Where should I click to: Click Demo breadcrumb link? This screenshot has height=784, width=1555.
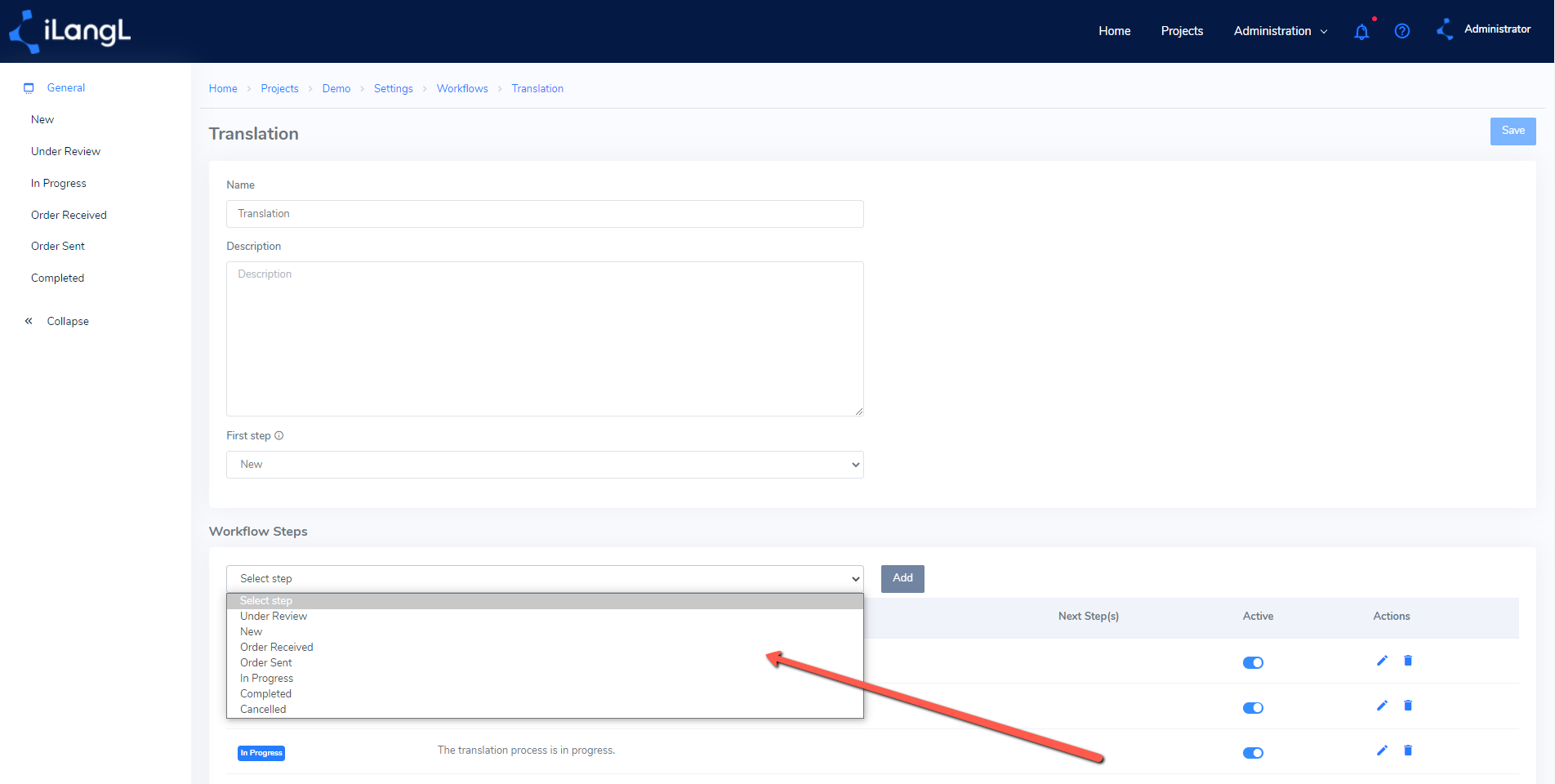(x=336, y=89)
